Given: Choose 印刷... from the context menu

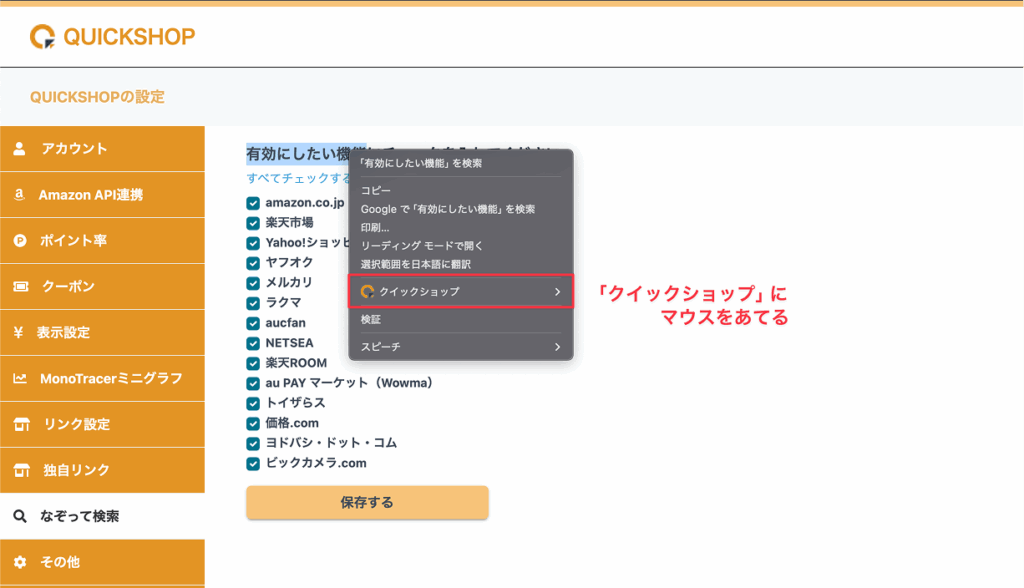Looking at the screenshot, I should [461, 227].
